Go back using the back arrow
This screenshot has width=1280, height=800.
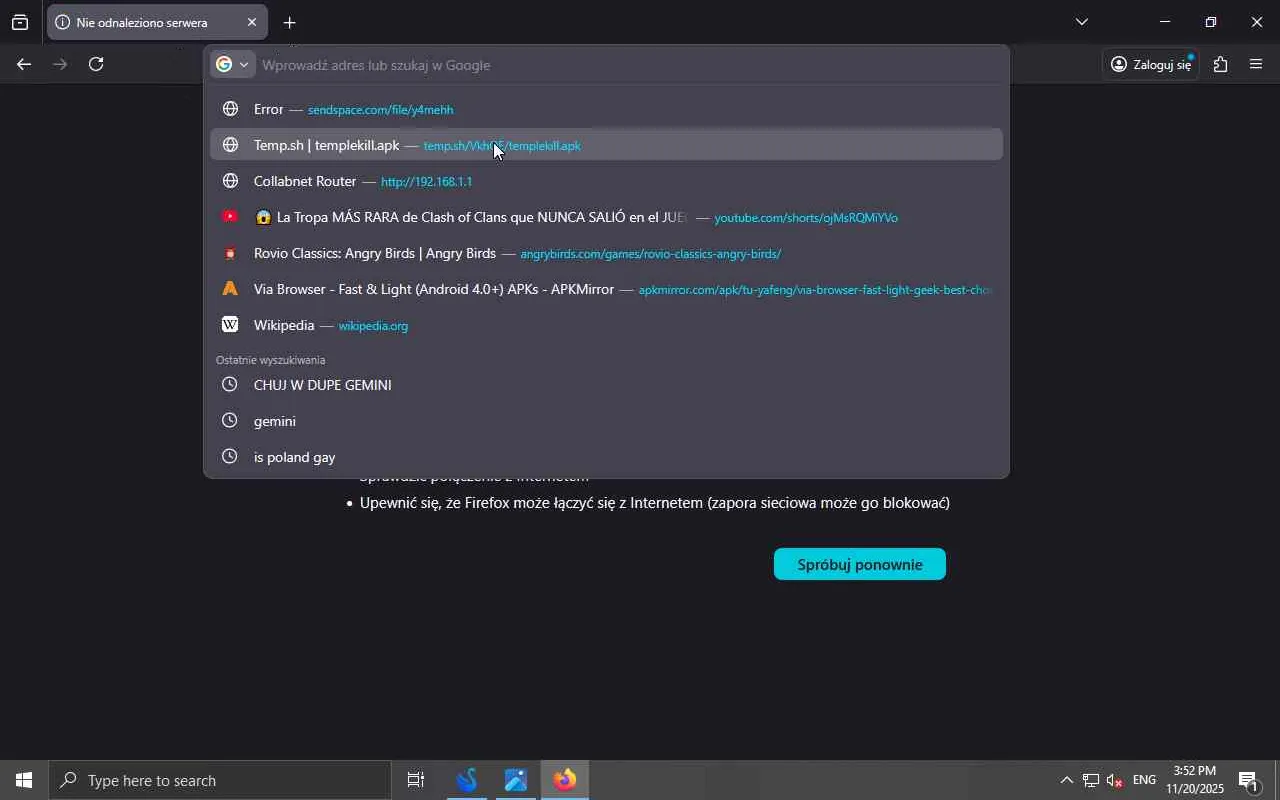24,64
